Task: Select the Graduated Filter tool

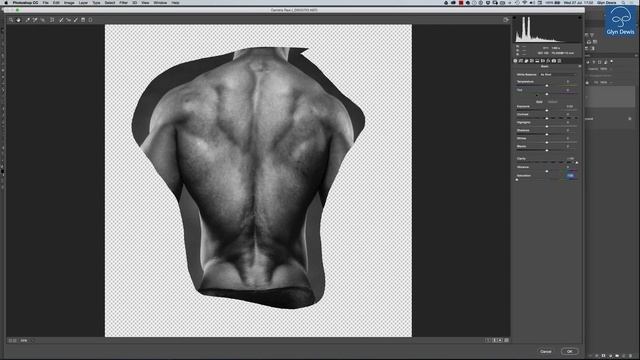Action: click(x=83, y=20)
